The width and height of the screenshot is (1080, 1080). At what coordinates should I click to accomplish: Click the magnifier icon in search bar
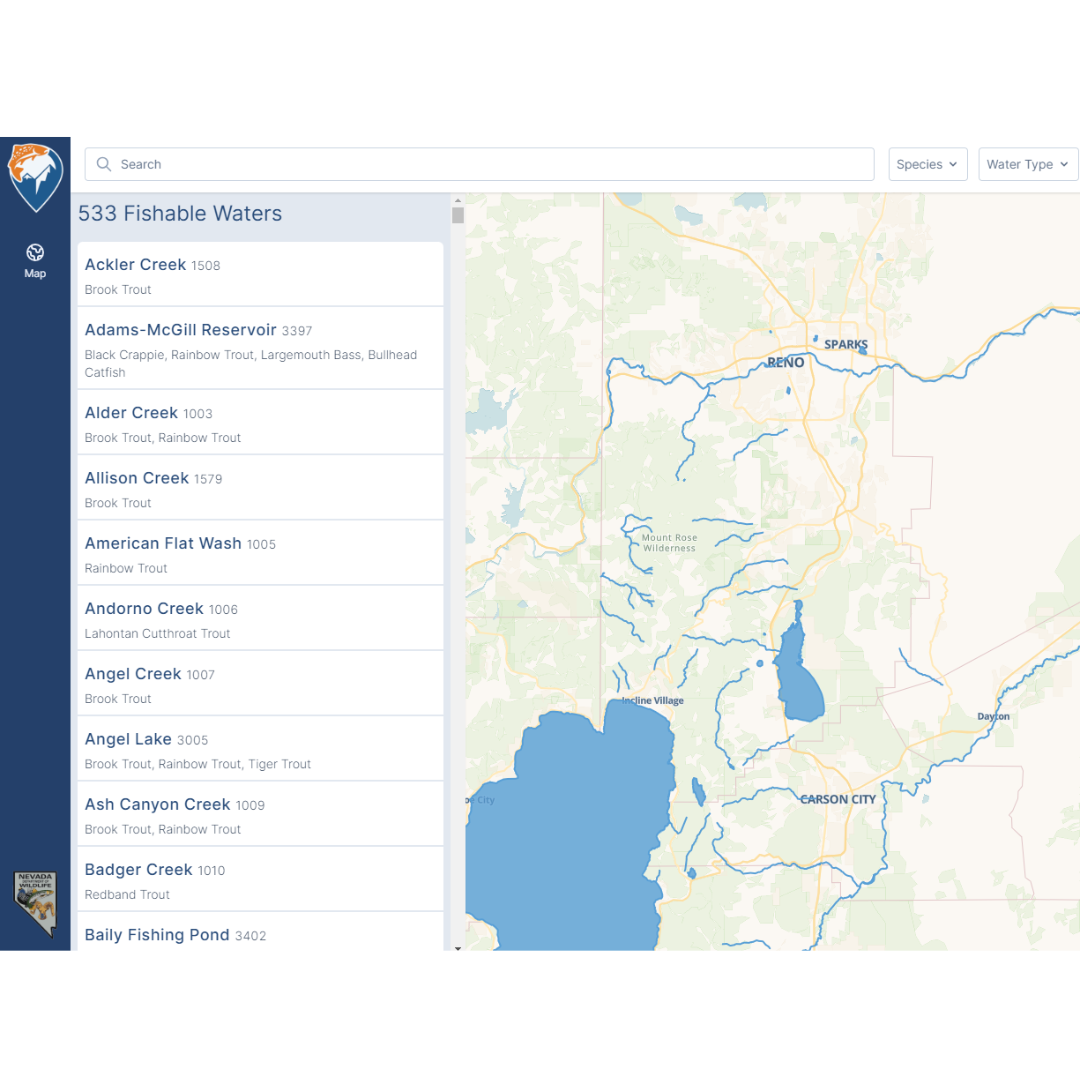[104, 164]
